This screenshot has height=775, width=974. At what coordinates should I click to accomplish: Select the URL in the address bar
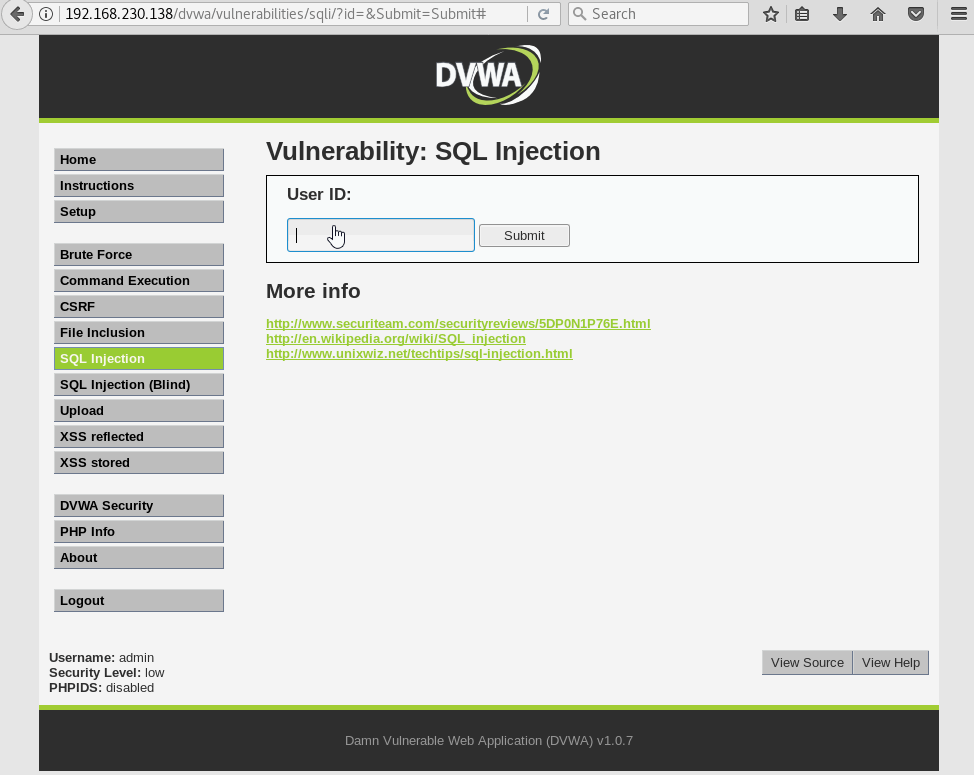[276, 14]
